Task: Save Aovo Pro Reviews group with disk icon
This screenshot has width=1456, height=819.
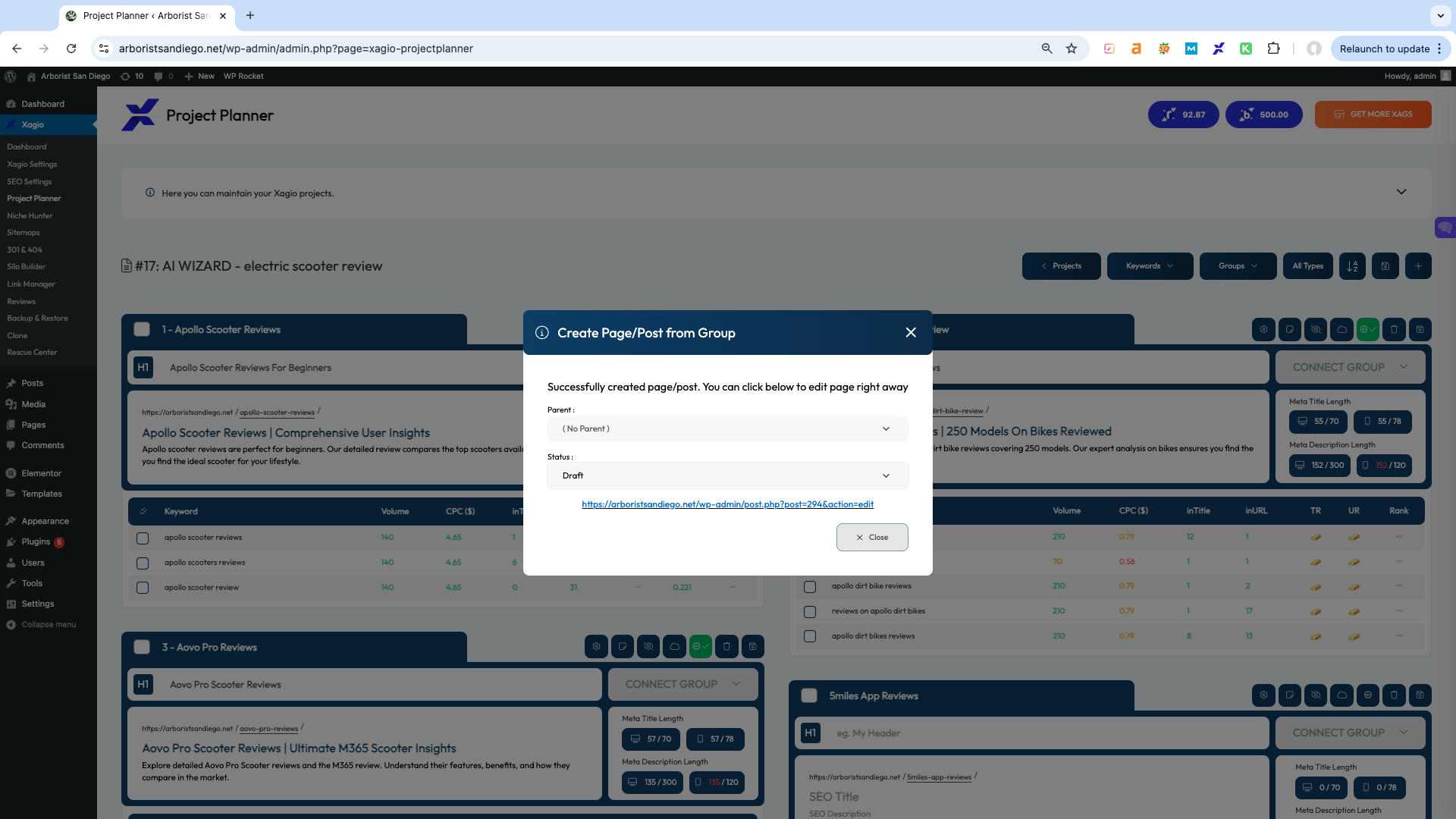Action: pos(752,646)
